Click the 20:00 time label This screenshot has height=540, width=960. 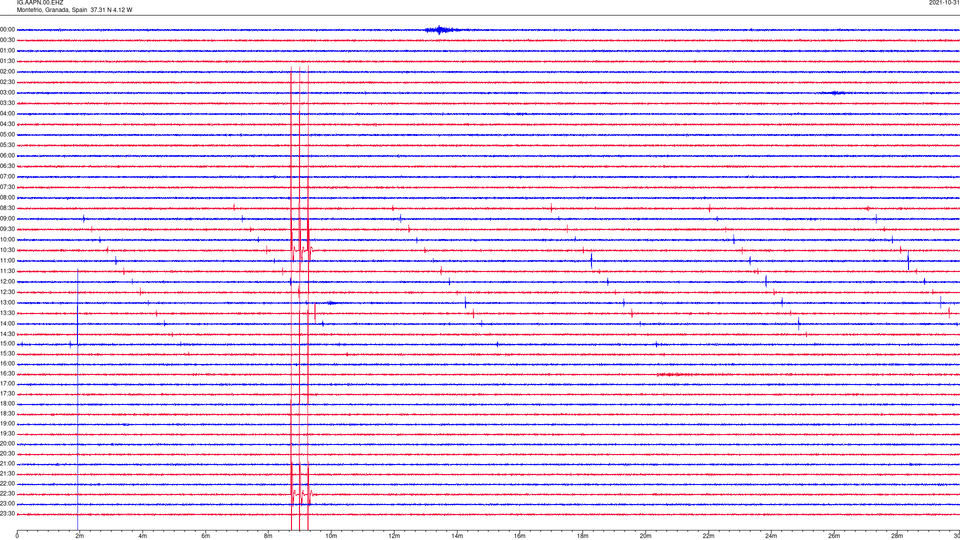click(7, 444)
